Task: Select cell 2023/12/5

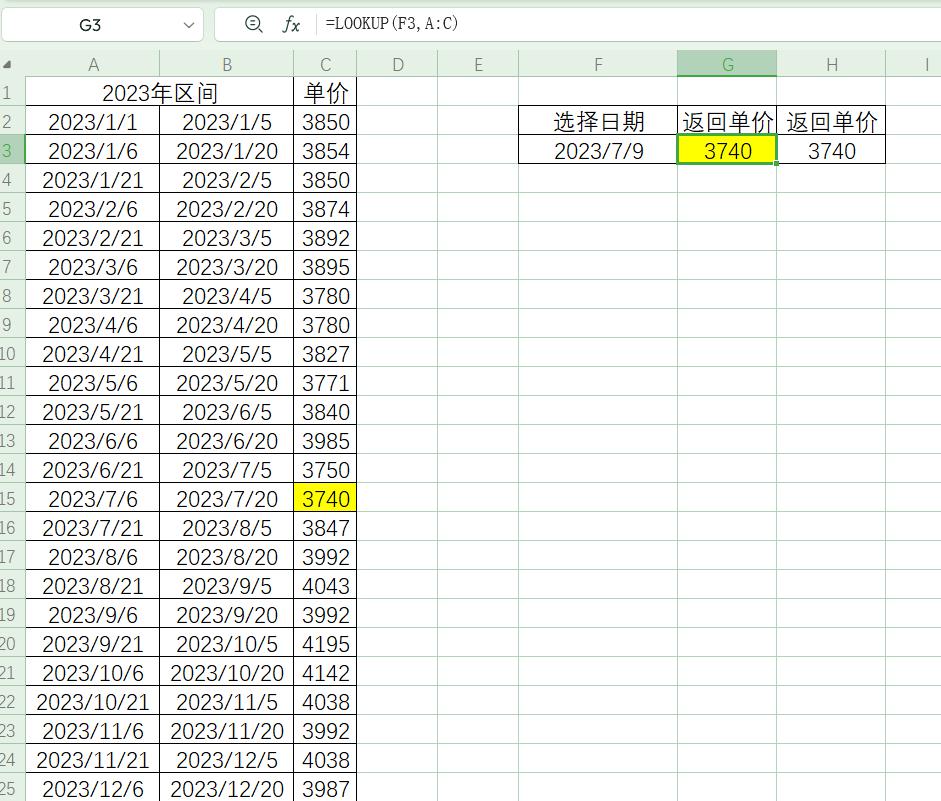Action: (227, 759)
